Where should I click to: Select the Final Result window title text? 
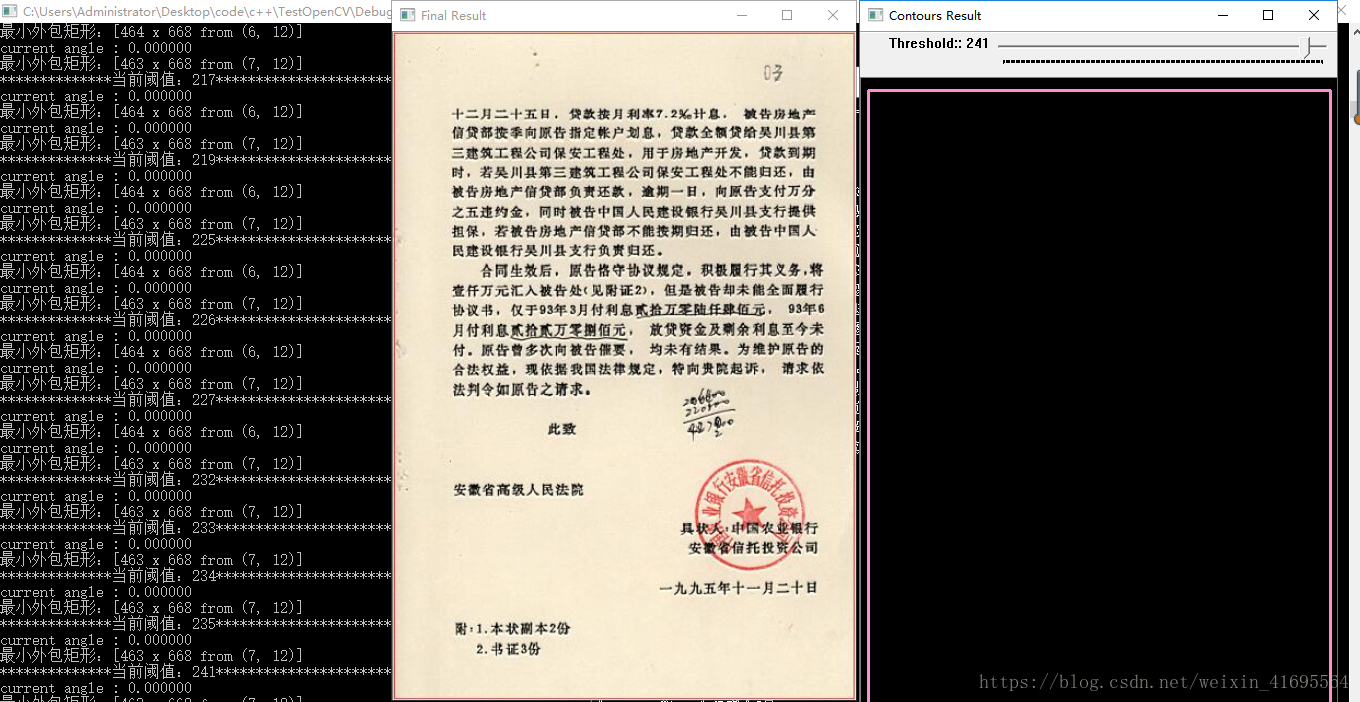pyautogui.click(x=453, y=16)
